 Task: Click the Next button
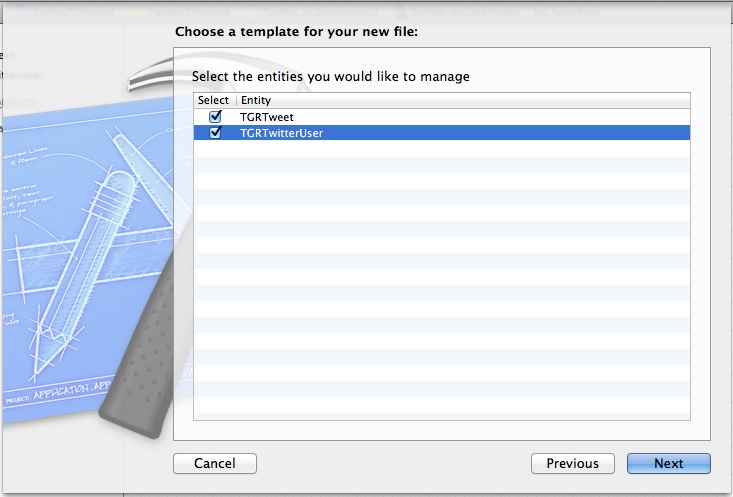coord(668,463)
